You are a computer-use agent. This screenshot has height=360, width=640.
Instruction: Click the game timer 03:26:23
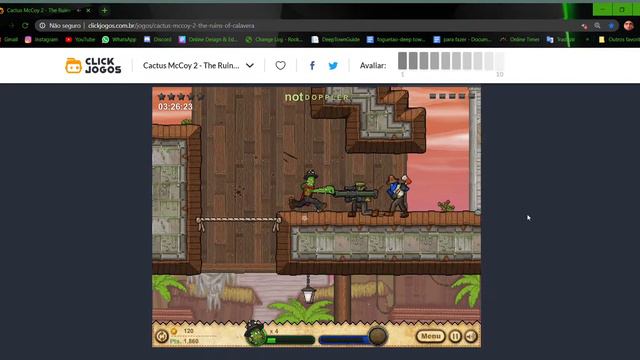tap(175, 107)
